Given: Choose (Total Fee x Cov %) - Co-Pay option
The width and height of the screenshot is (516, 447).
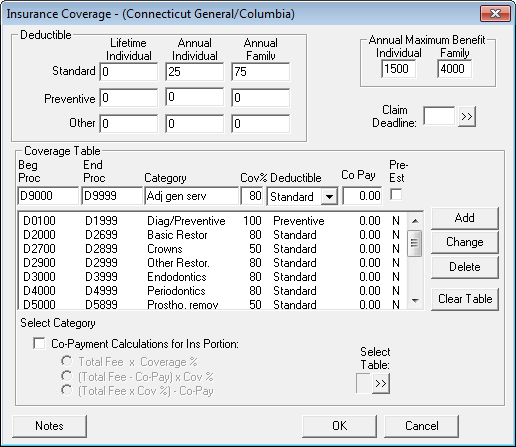Looking at the screenshot, I should 67,390.
